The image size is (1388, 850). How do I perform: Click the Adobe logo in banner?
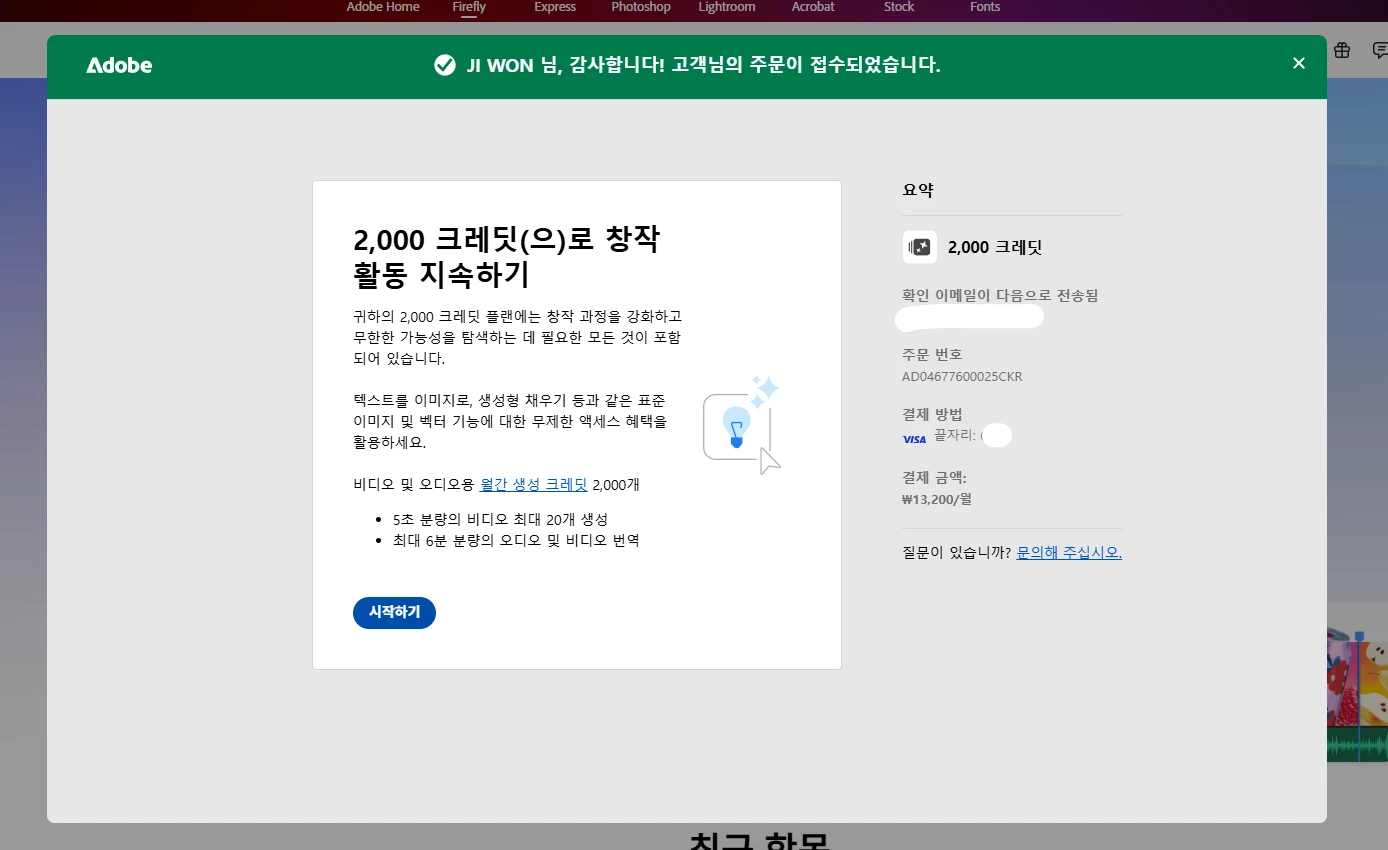click(x=119, y=66)
